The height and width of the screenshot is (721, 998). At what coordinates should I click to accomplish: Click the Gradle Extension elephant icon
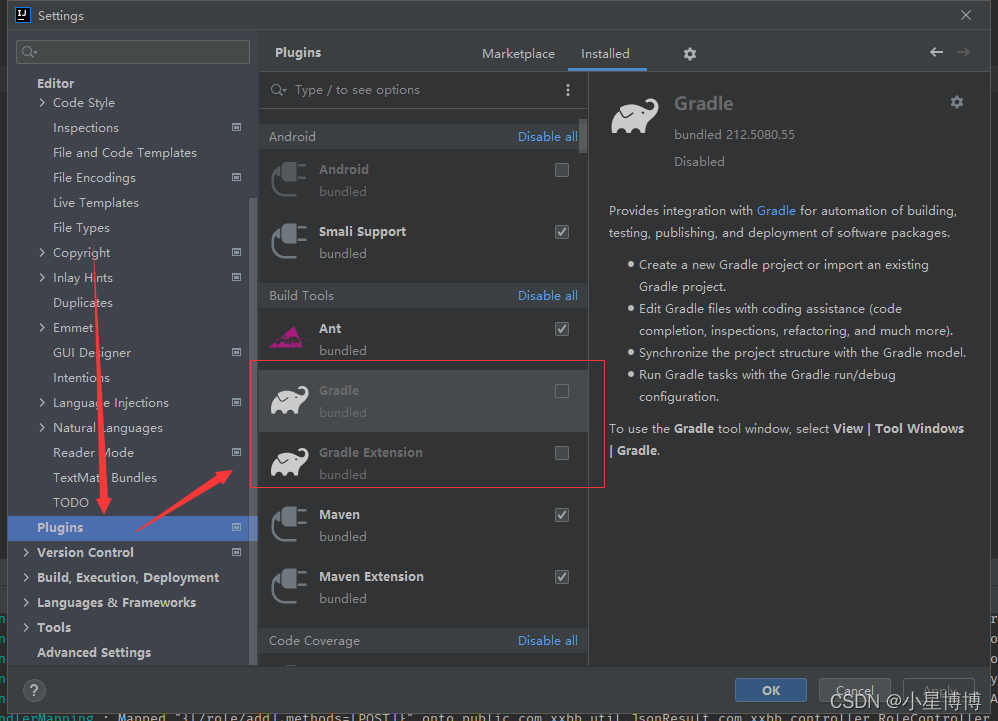click(x=290, y=463)
